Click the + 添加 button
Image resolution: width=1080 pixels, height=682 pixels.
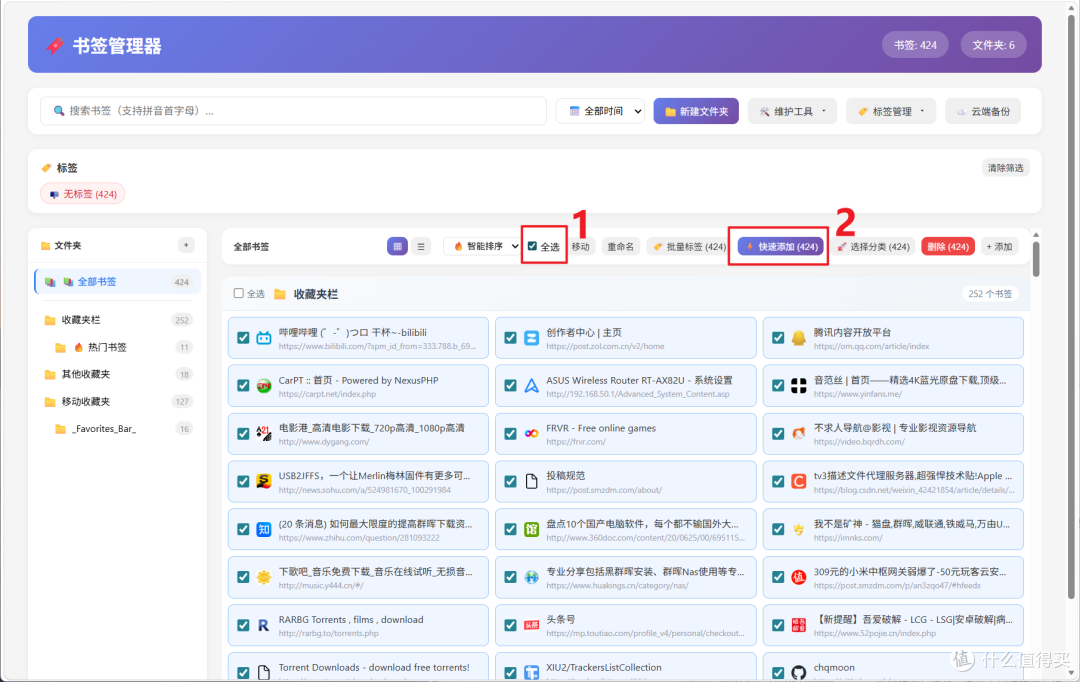pyautogui.click(x=999, y=247)
